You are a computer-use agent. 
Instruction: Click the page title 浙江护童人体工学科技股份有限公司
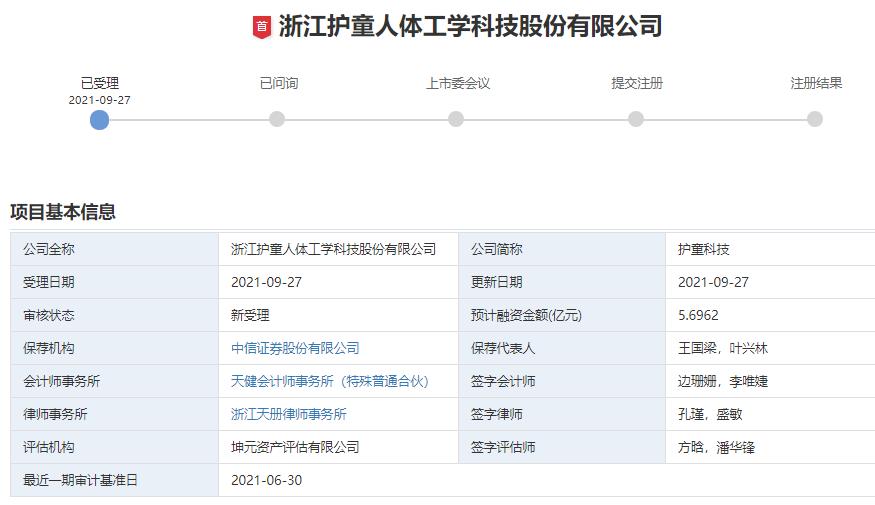470,26
